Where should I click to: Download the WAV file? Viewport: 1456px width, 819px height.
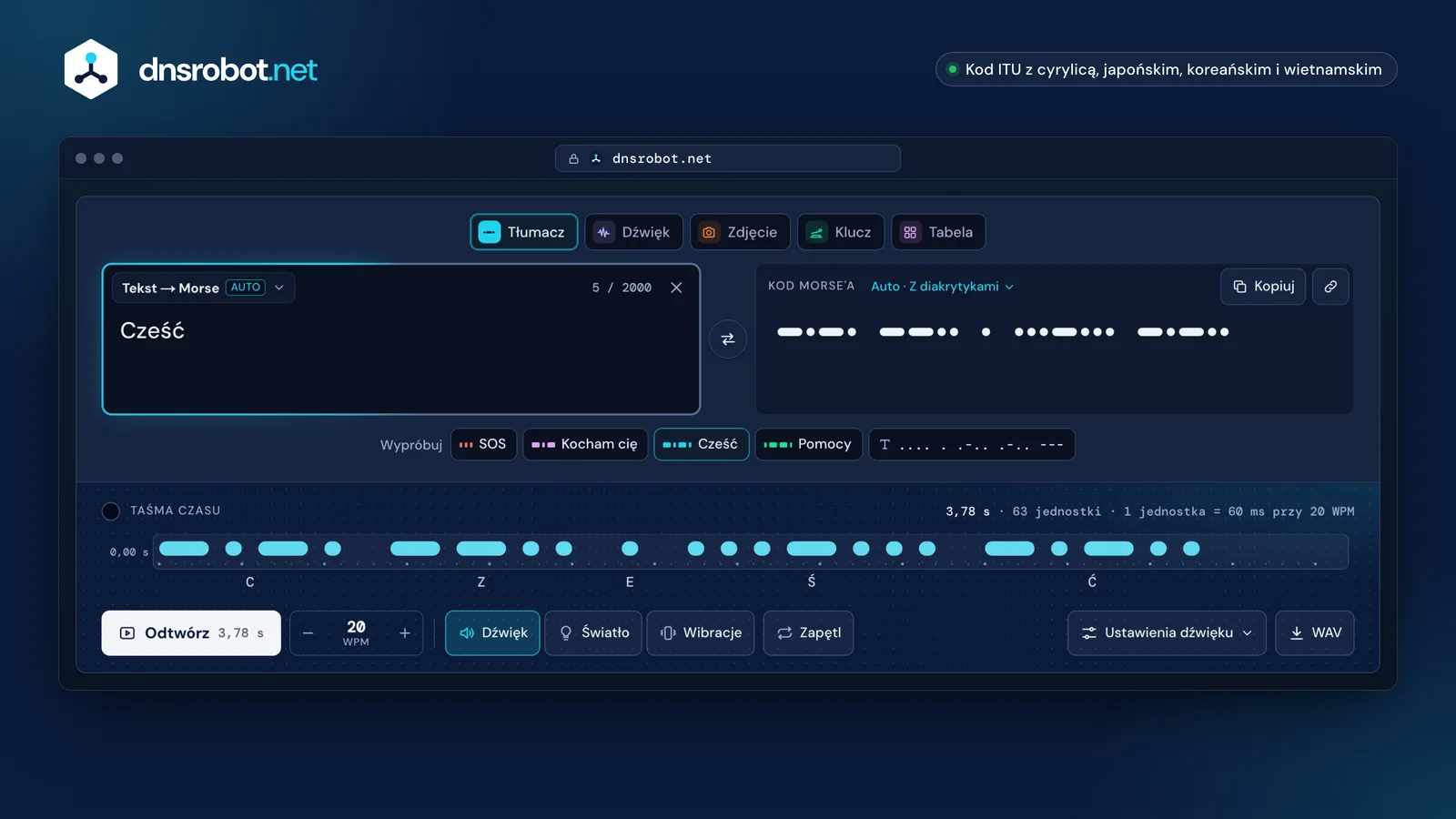[x=1315, y=633]
